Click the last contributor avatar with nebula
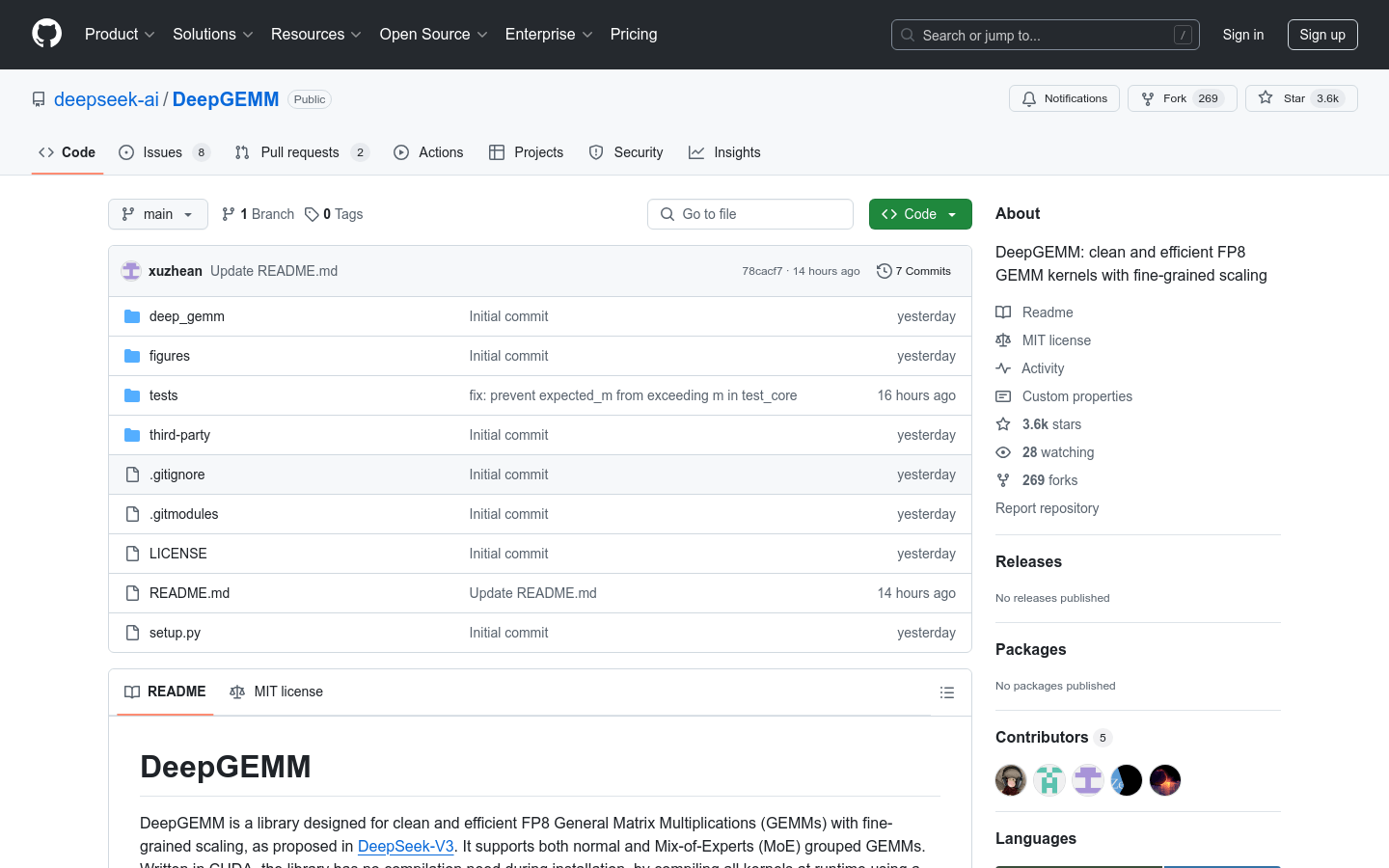1389x868 pixels. click(1165, 780)
